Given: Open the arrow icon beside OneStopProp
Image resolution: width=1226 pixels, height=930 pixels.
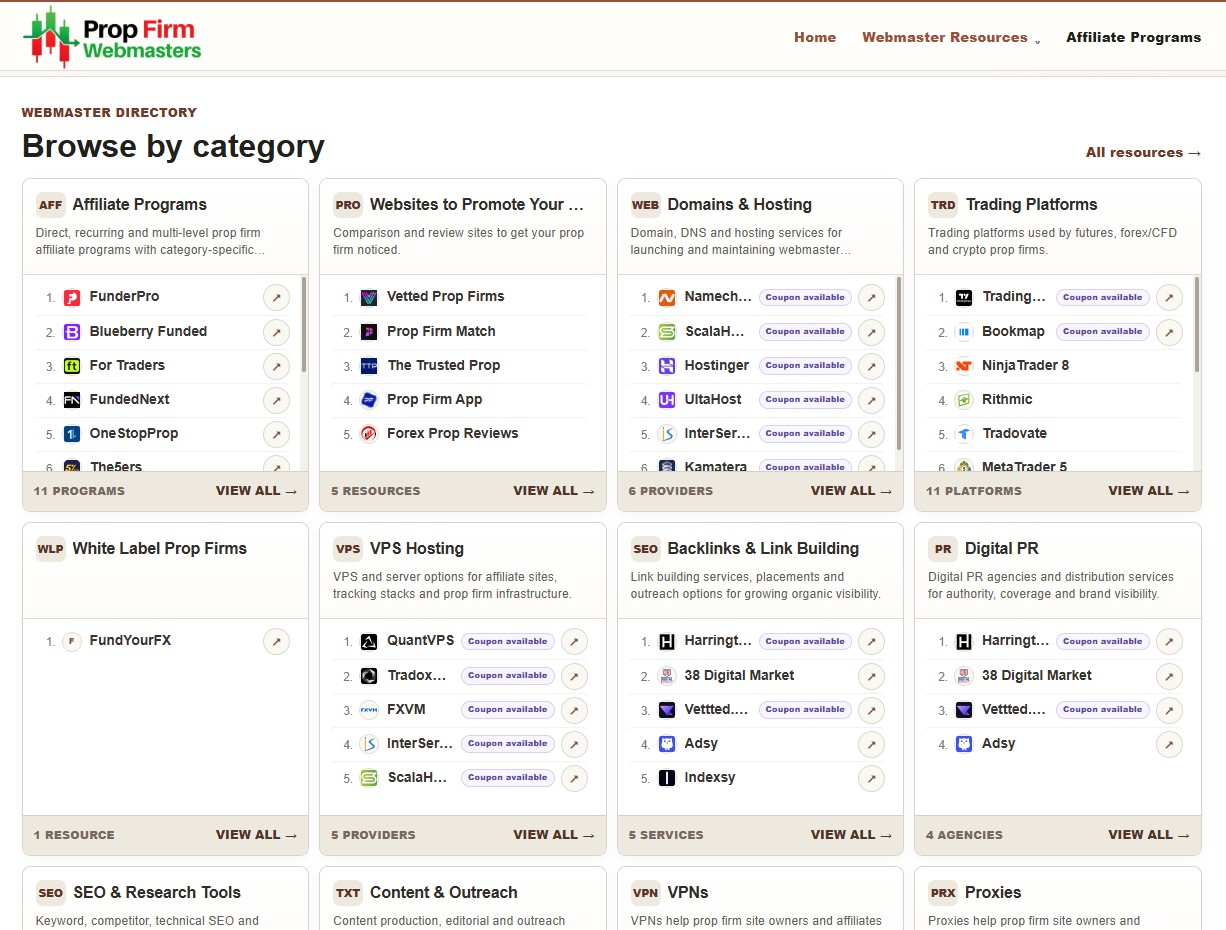Looking at the screenshot, I should click(276, 433).
